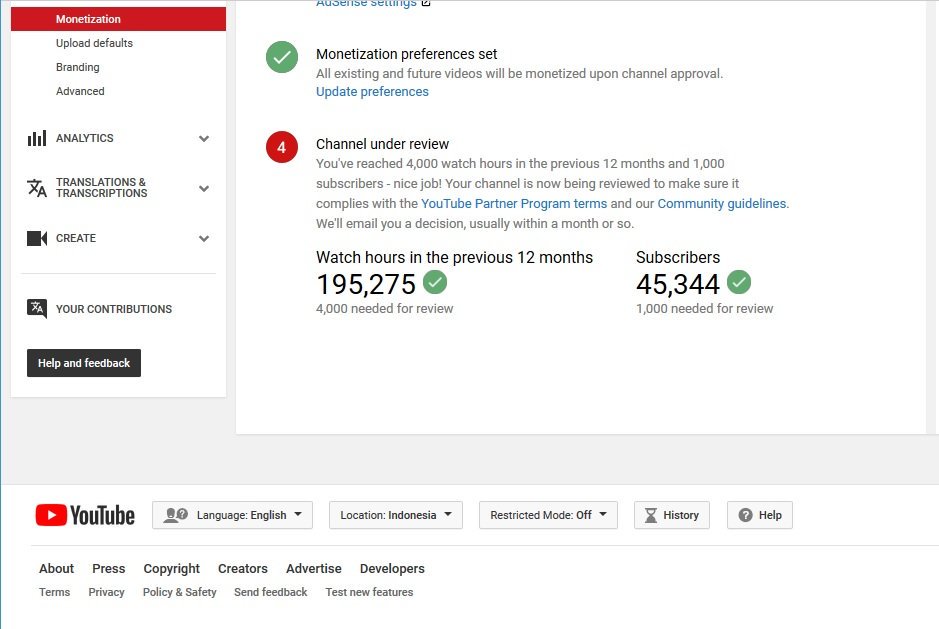Viewport: 939px width, 629px height.
Task: Open Policy & Safety footer link
Action: [180, 592]
